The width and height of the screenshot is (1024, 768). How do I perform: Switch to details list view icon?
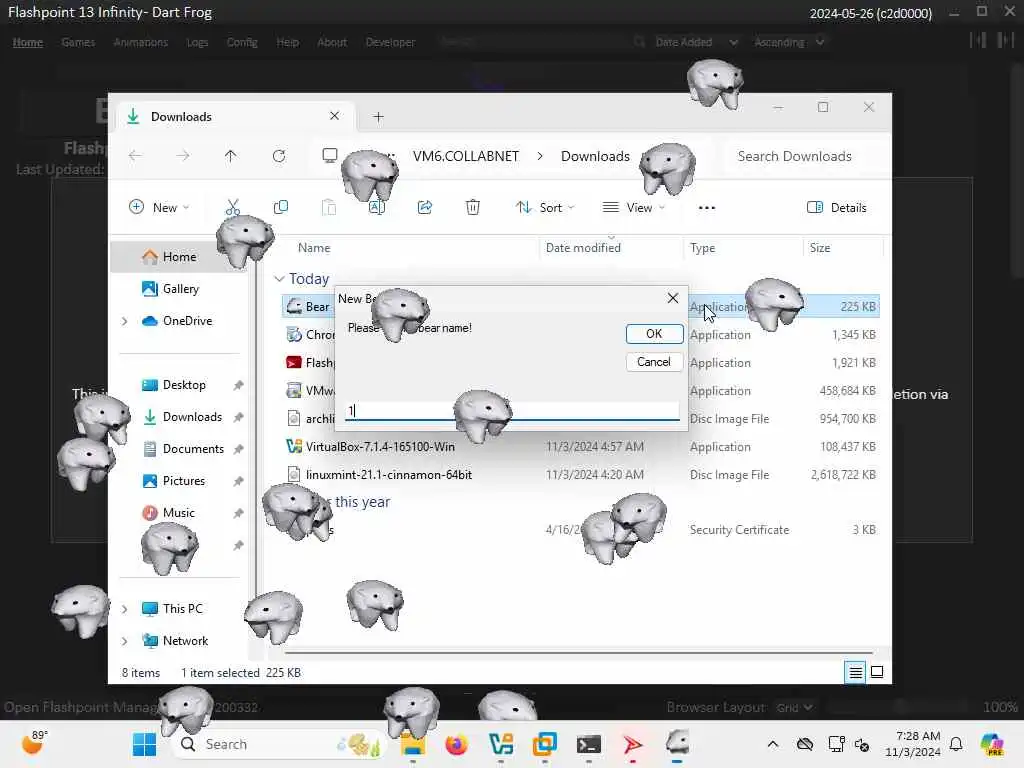855,672
